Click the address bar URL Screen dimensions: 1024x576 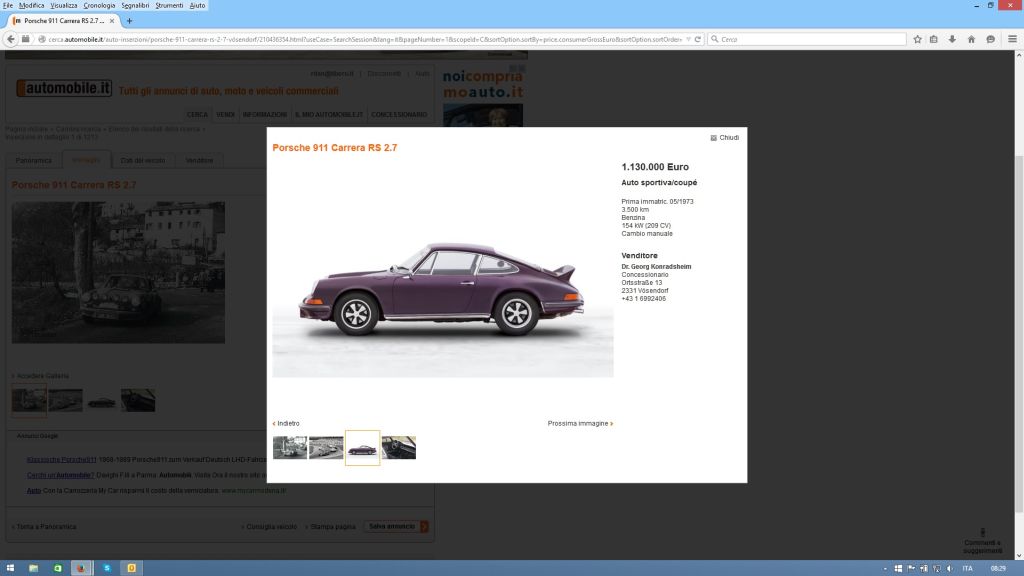(x=364, y=39)
